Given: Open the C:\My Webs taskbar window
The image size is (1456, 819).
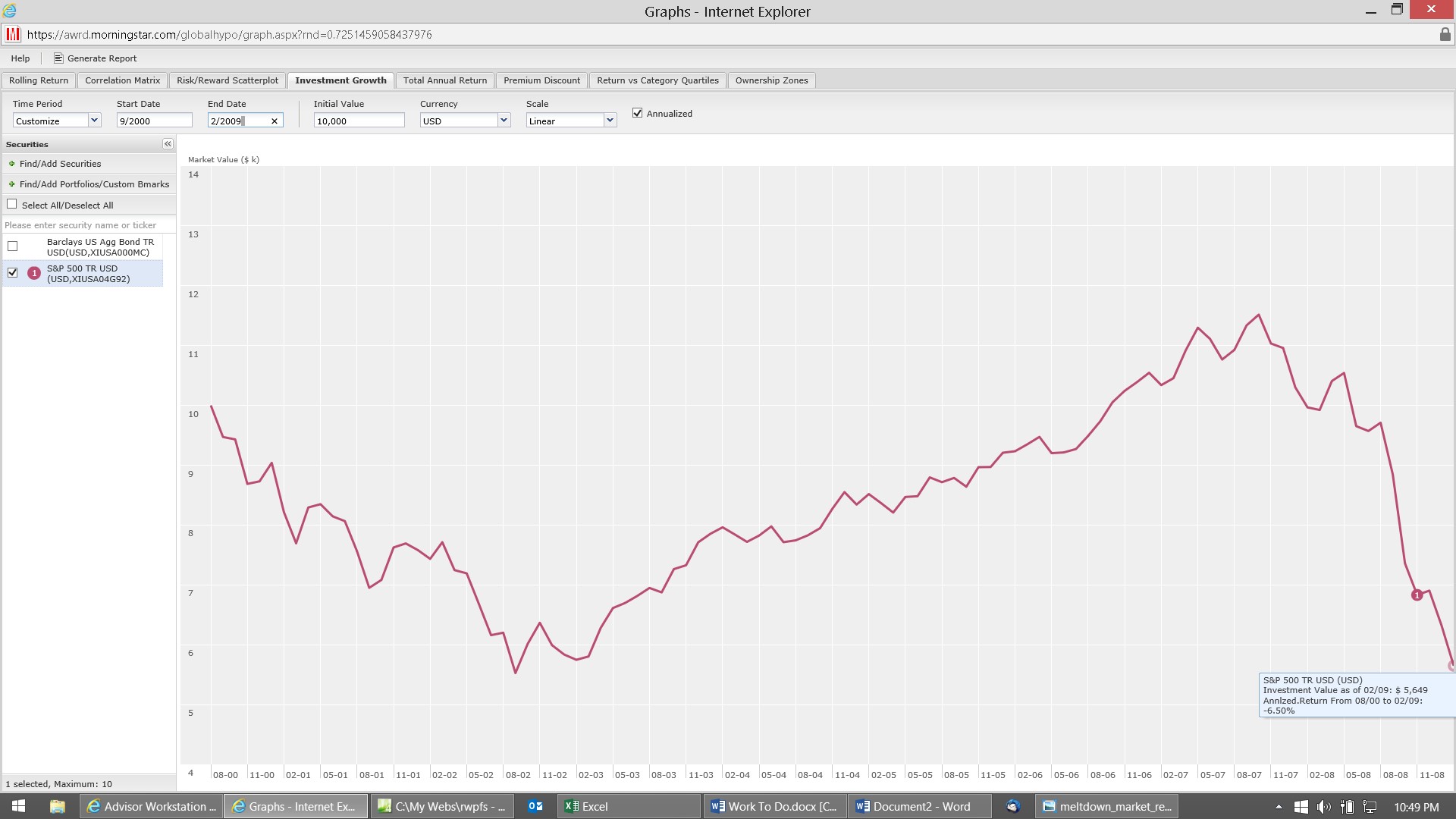Looking at the screenshot, I should click(x=442, y=806).
